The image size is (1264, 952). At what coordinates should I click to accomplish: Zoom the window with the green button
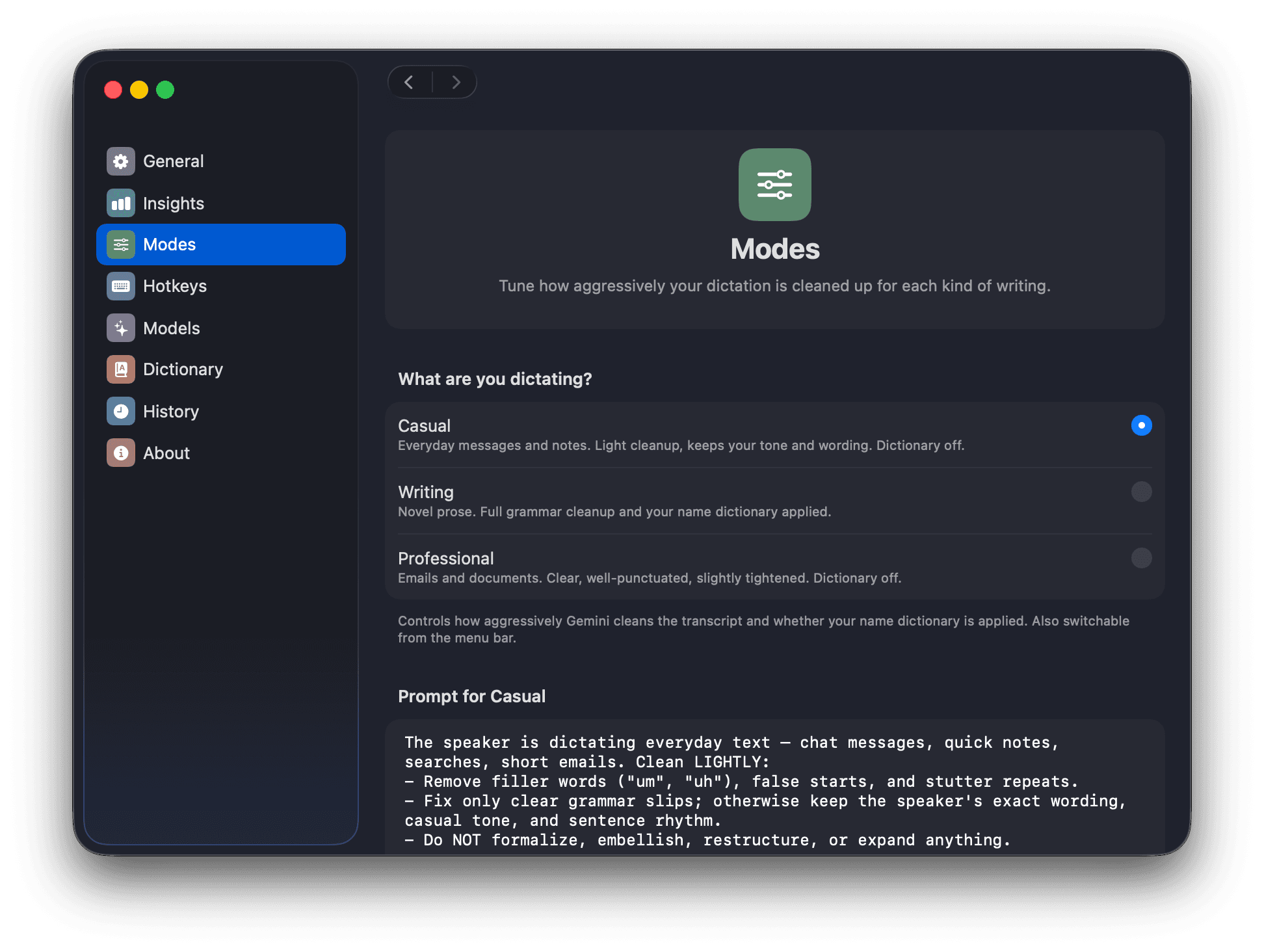(x=165, y=90)
